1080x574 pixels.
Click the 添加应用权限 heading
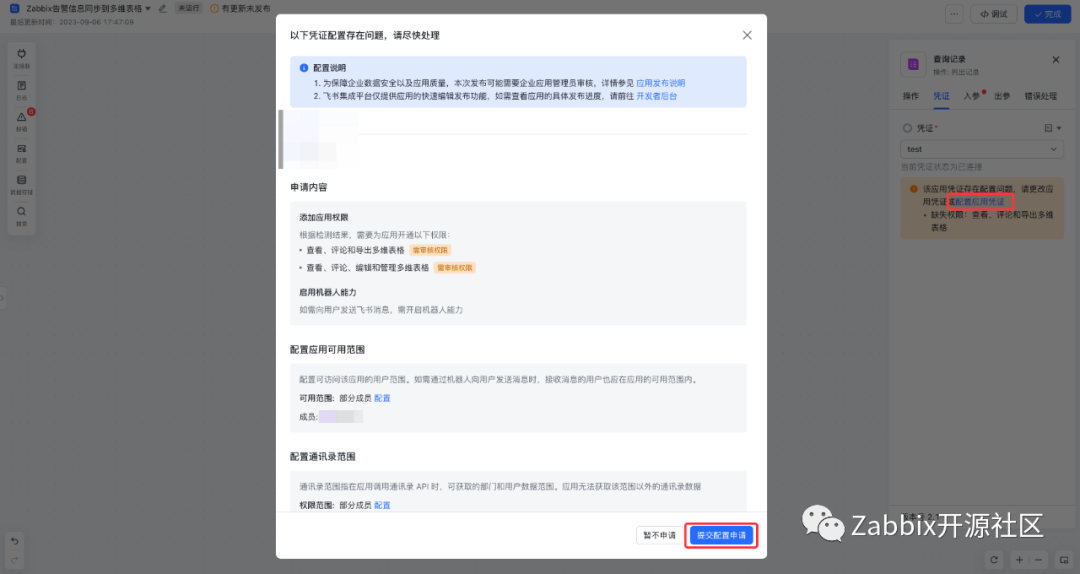point(324,217)
